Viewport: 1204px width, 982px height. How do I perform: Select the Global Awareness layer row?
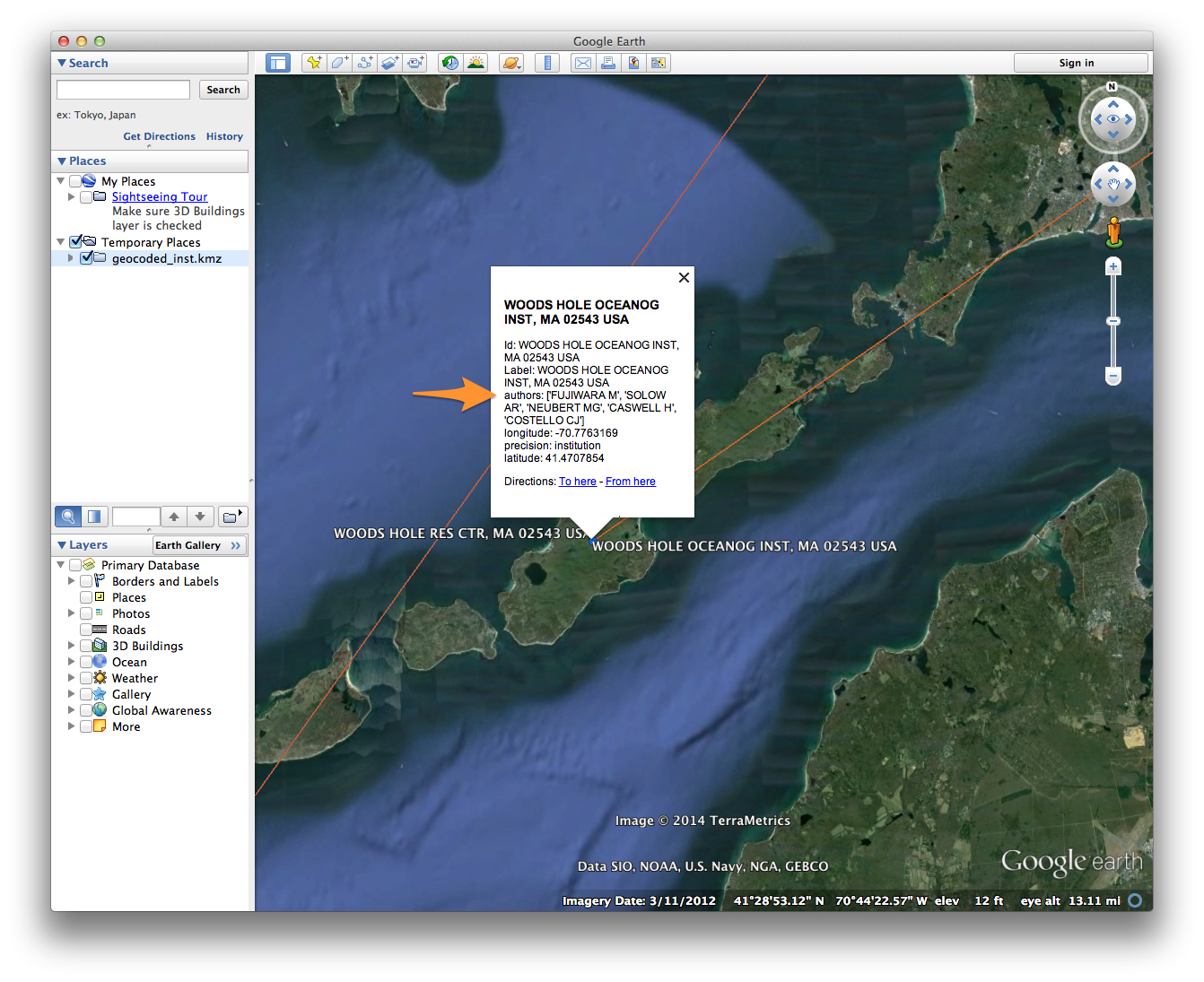(x=161, y=710)
